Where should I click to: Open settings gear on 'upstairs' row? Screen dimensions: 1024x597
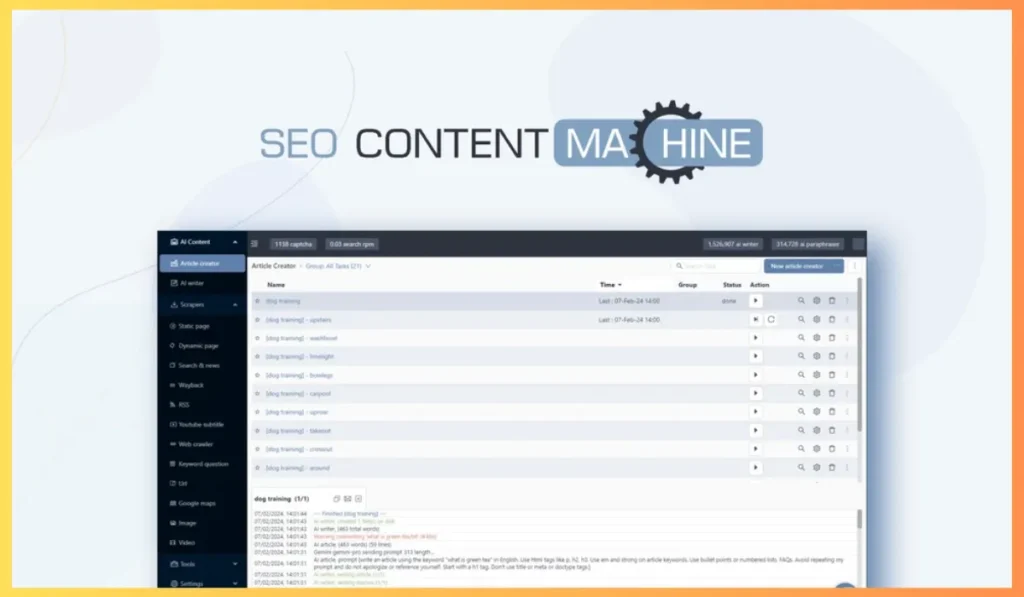pyautogui.click(x=816, y=319)
